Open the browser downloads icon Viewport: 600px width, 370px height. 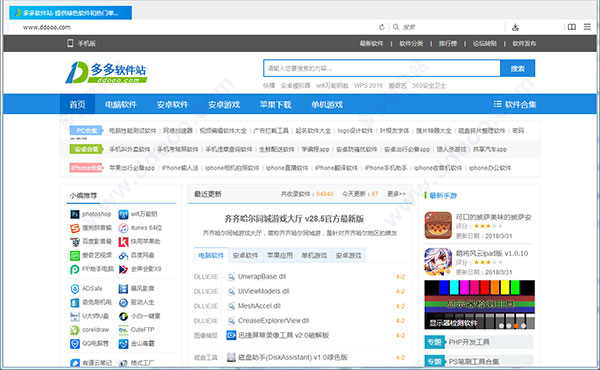(x=515, y=27)
